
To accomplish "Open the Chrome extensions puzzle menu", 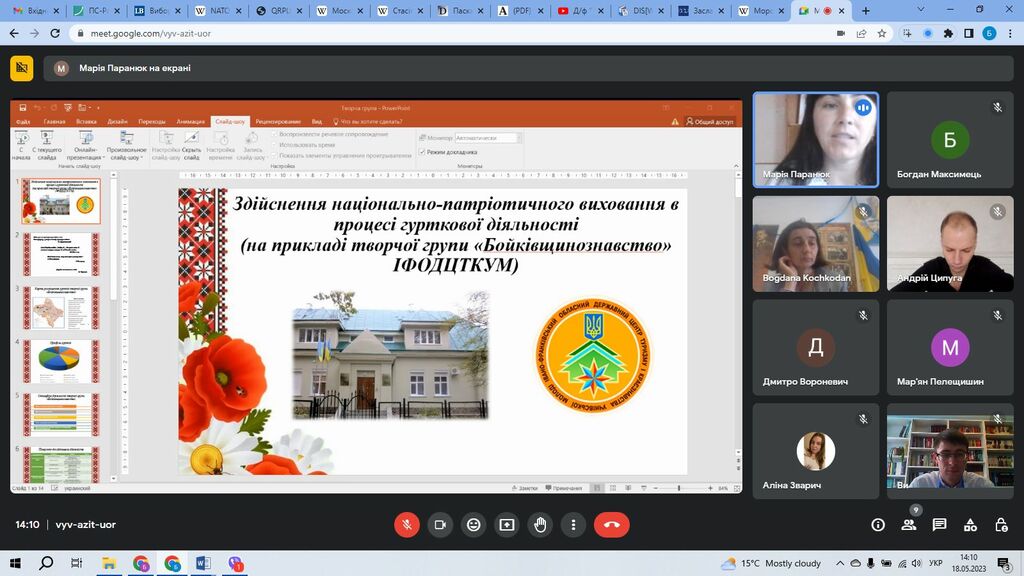I will click(948, 33).
